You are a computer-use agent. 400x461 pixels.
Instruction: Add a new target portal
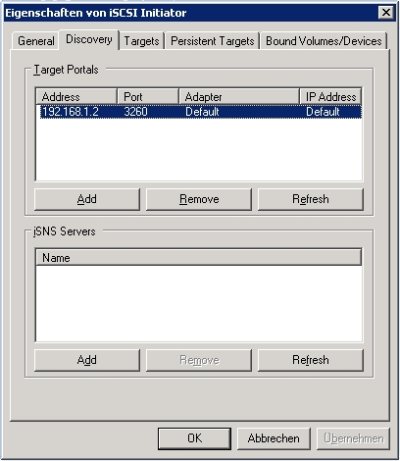coord(87,199)
